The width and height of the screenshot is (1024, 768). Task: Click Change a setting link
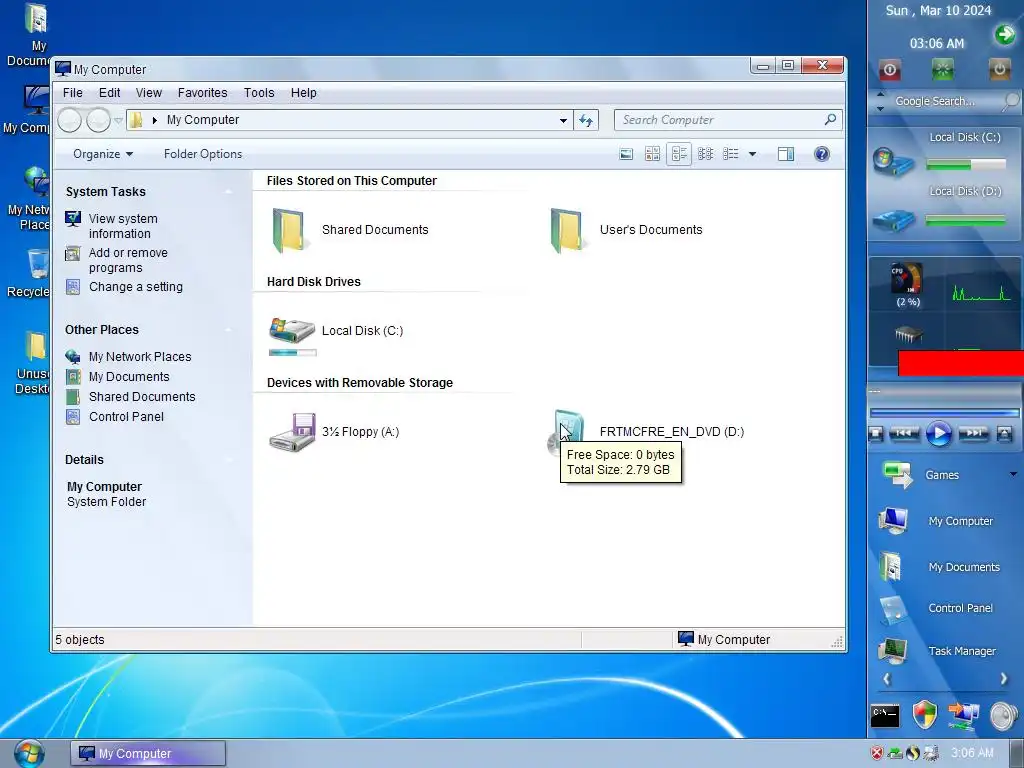[x=136, y=287]
